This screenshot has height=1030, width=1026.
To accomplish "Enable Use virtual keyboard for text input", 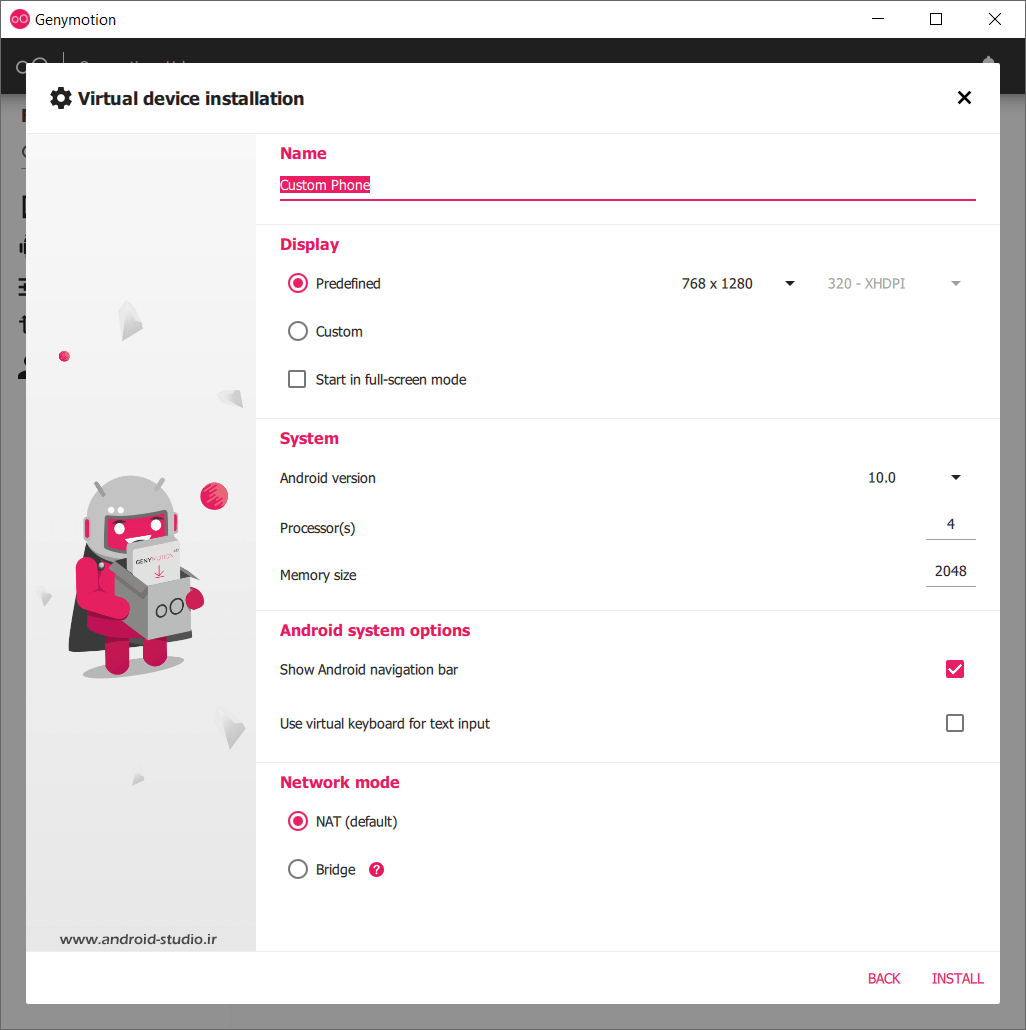I will [x=955, y=722].
